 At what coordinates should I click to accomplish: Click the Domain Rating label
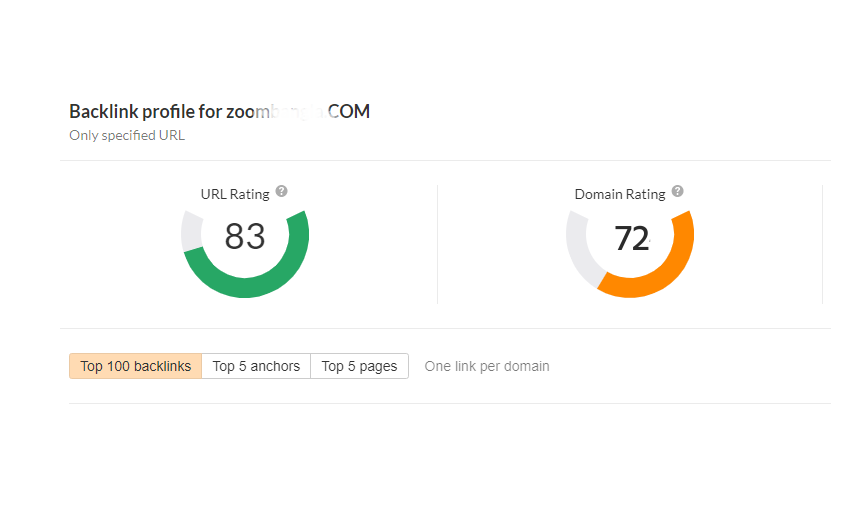(620, 194)
